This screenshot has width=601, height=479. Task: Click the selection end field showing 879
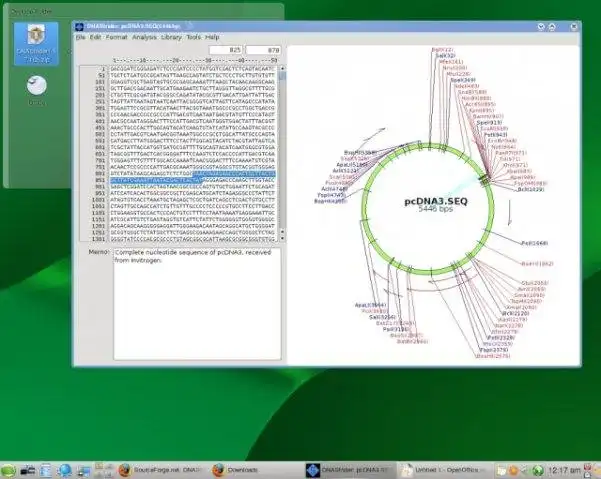[263, 50]
